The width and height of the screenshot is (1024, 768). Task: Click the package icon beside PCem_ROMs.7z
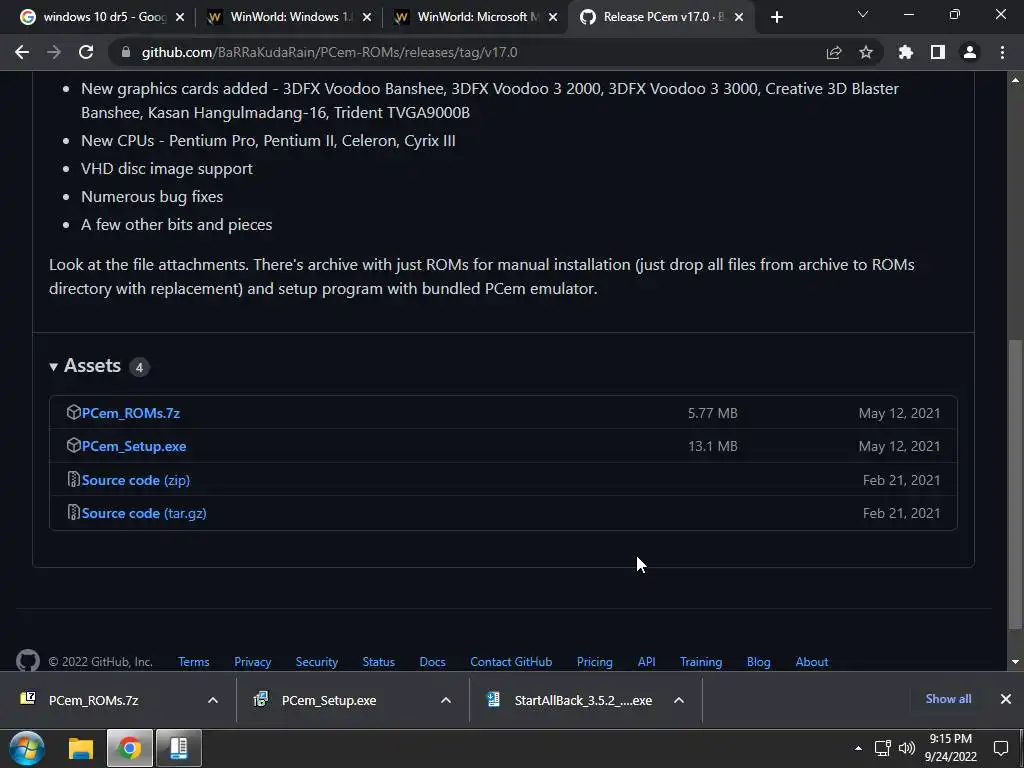click(x=73, y=412)
